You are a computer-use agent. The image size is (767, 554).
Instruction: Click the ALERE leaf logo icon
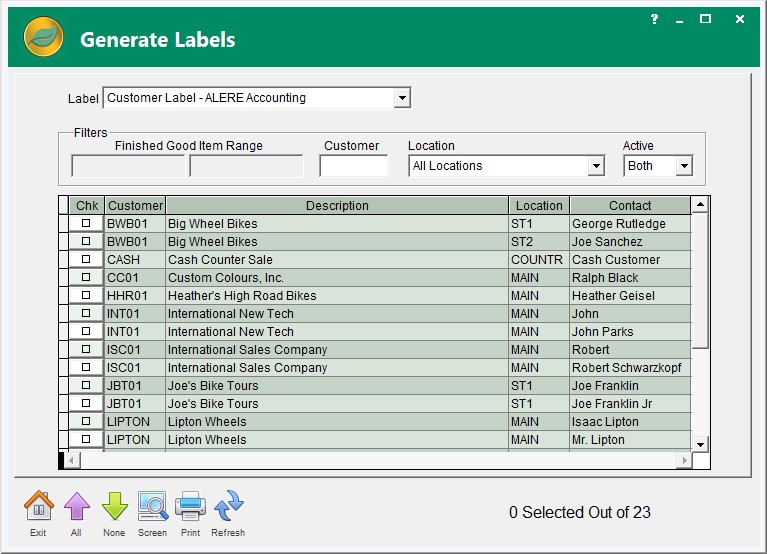pyautogui.click(x=43, y=37)
